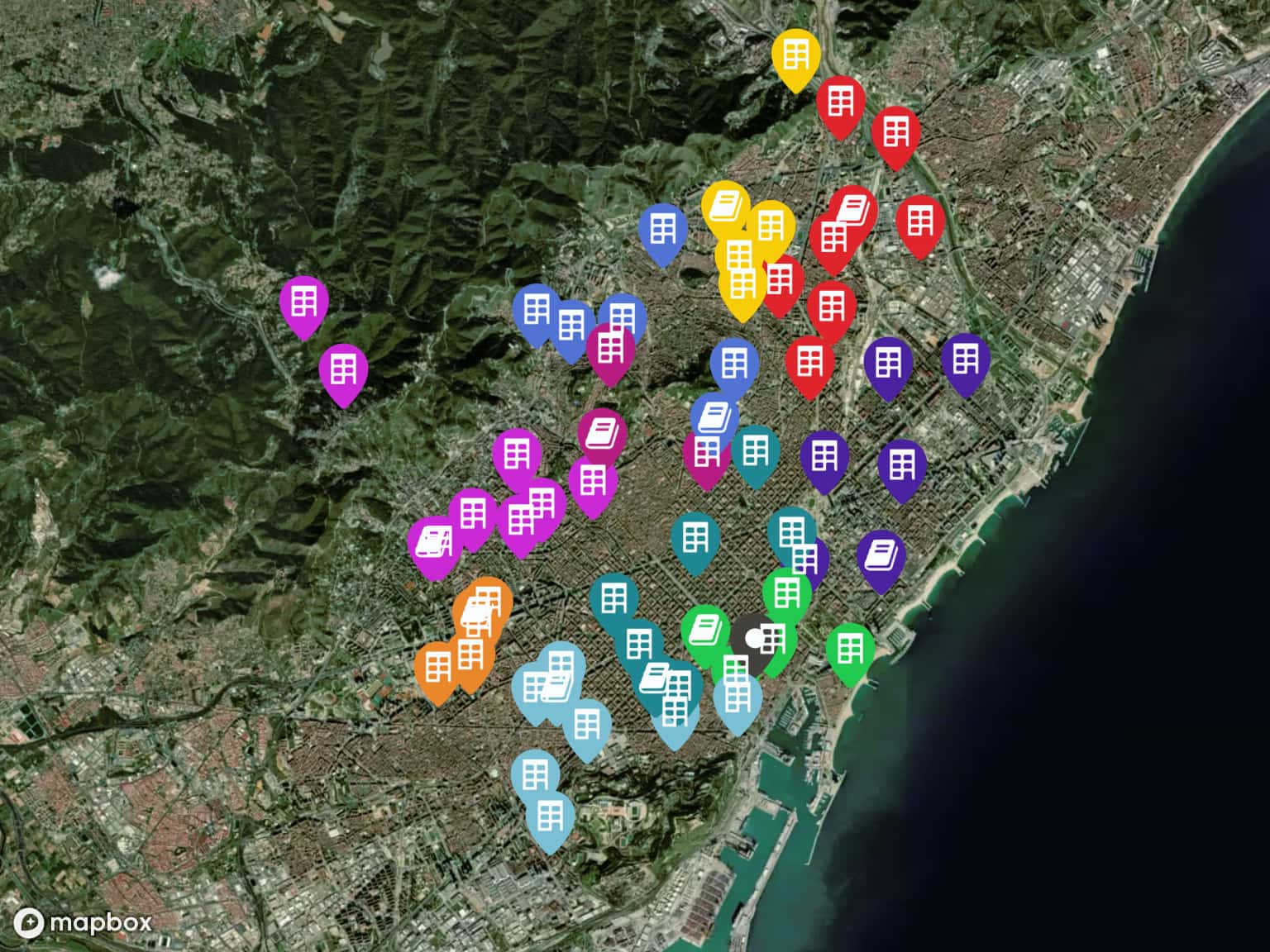The height and width of the screenshot is (952, 1270).
Task: Select the royal blue book marker
Action: [714, 417]
